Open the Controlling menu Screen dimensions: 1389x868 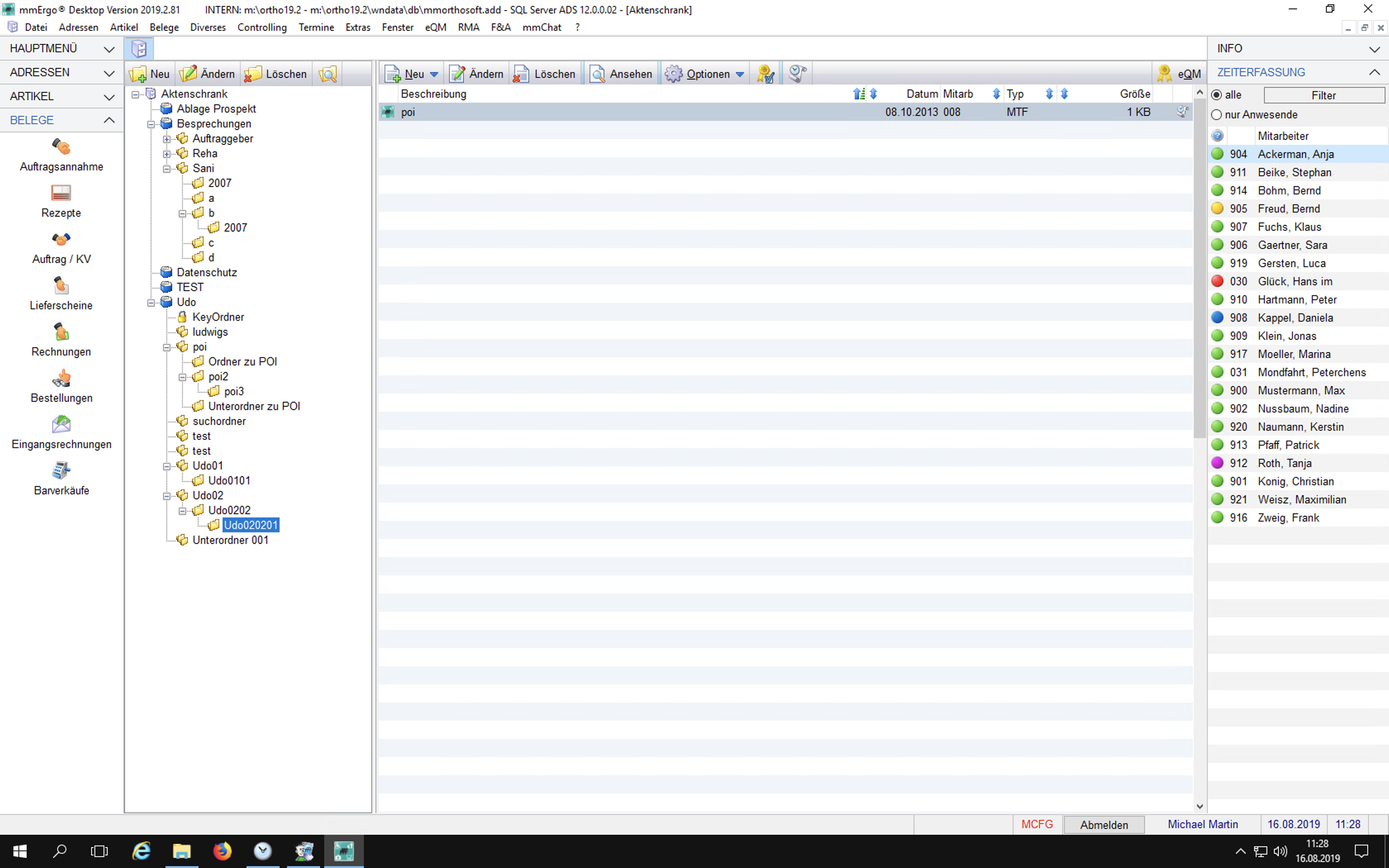point(262,28)
